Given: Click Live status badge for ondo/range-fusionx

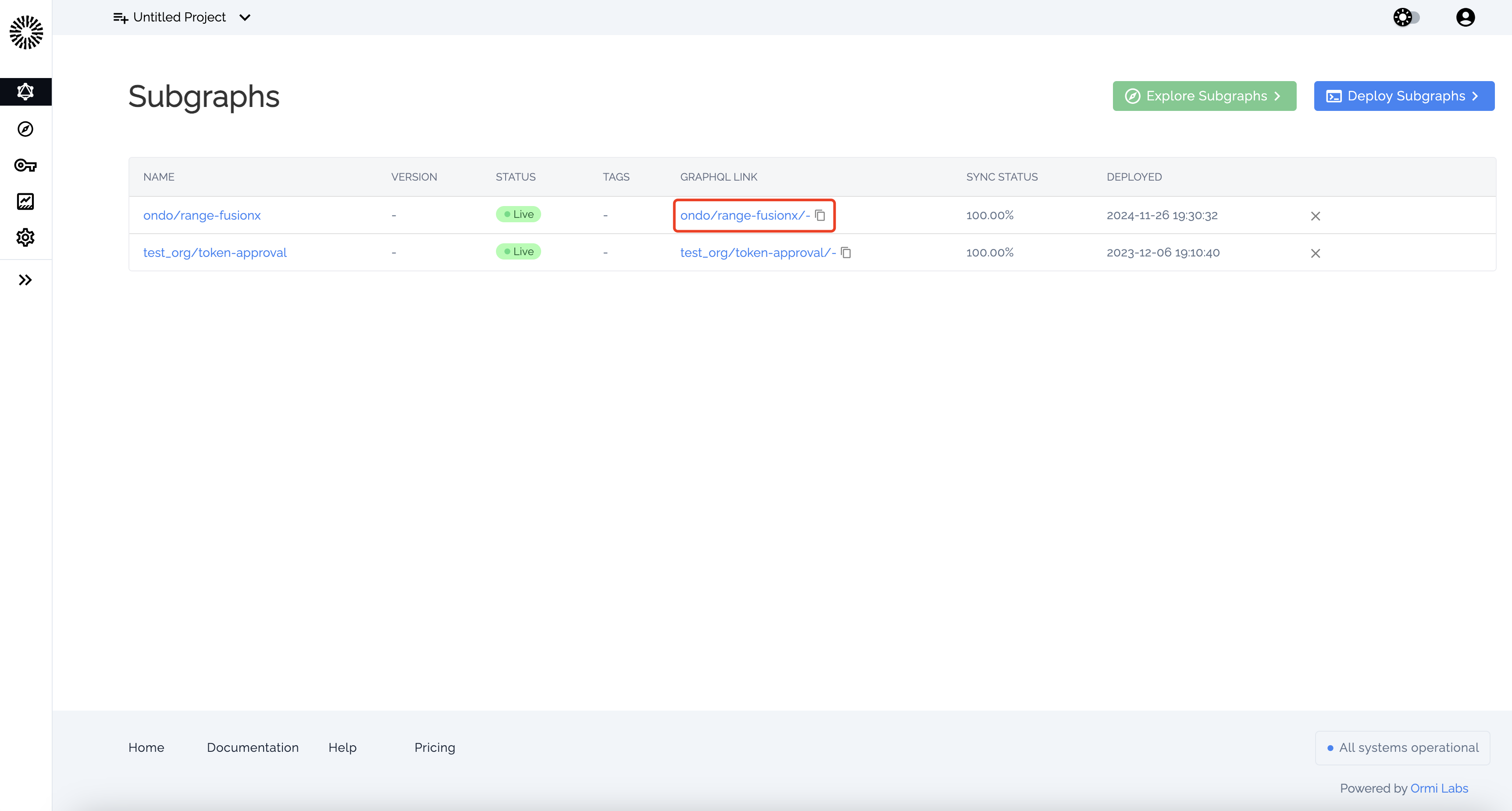Looking at the screenshot, I should pyautogui.click(x=518, y=214).
